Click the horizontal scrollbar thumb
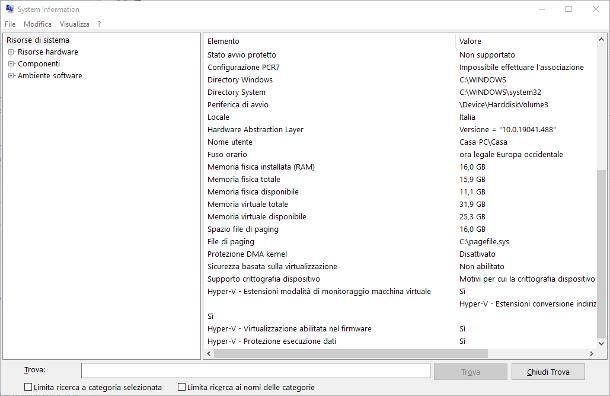This screenshot has height=396, width=610. tap(351, 354)
